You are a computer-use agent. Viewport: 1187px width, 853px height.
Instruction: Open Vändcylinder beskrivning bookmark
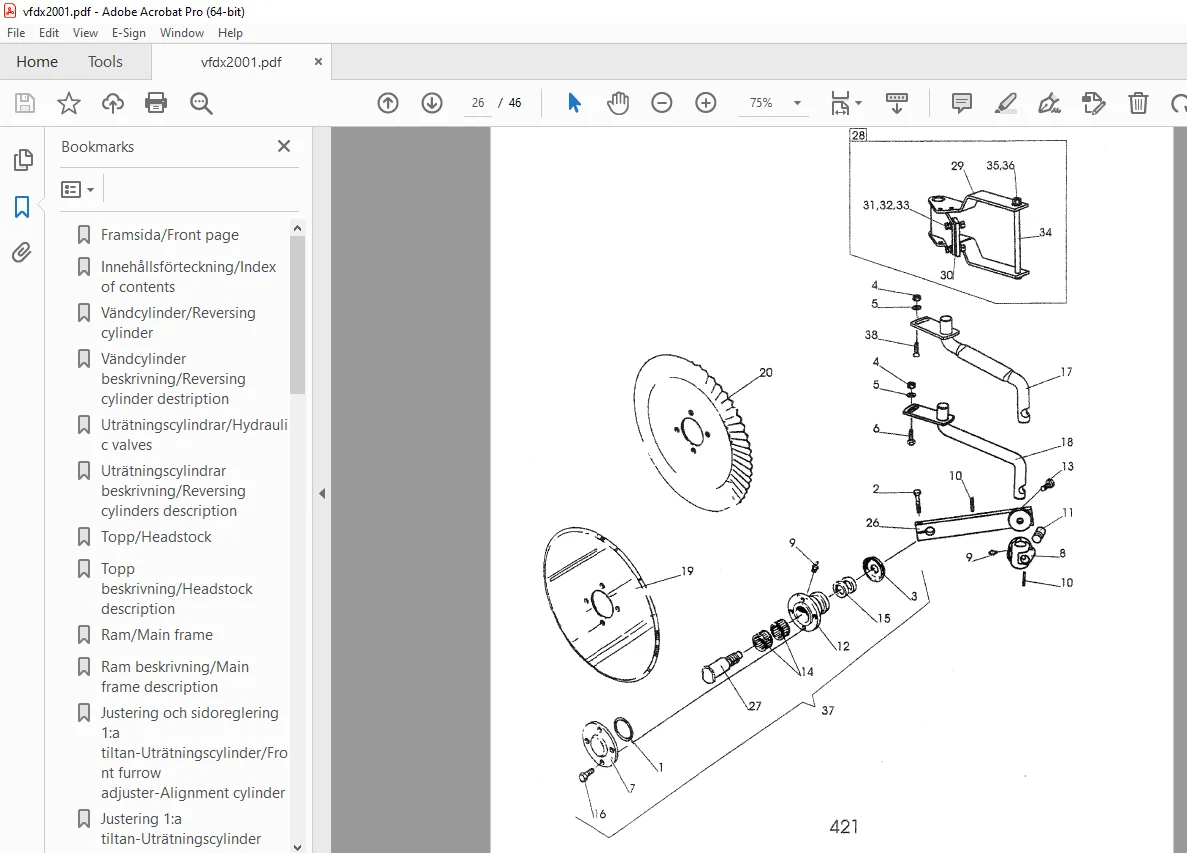tap(173, 378)
